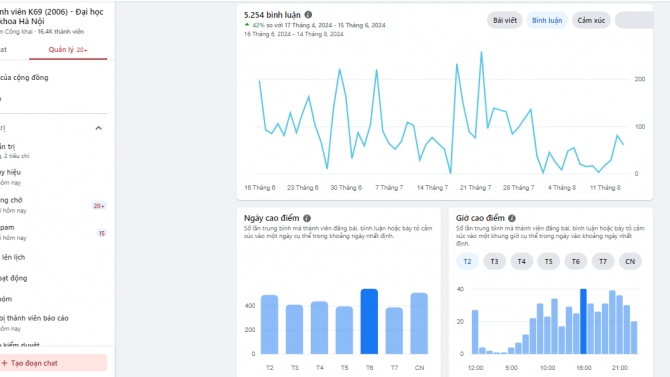Viewport: 670px width, 377px height.
Task: Click the '16 Tháng 6, 2024 - 14 Tháng 8, 2024' date range
Action: point(294,34)
